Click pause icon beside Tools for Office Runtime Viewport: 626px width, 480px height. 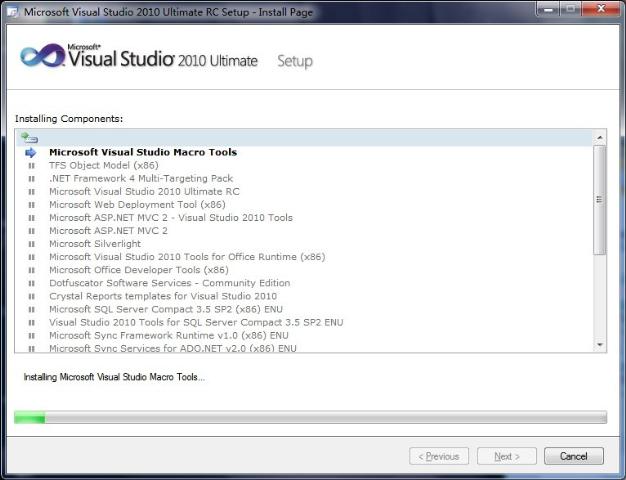32,257
